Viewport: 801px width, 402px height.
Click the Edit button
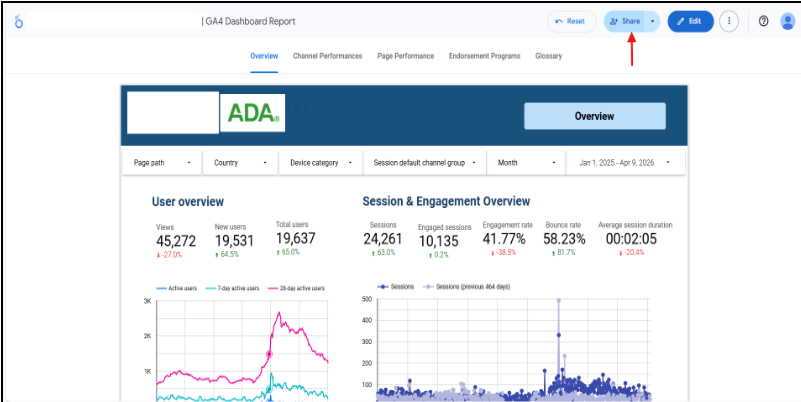tap(690, 21)
